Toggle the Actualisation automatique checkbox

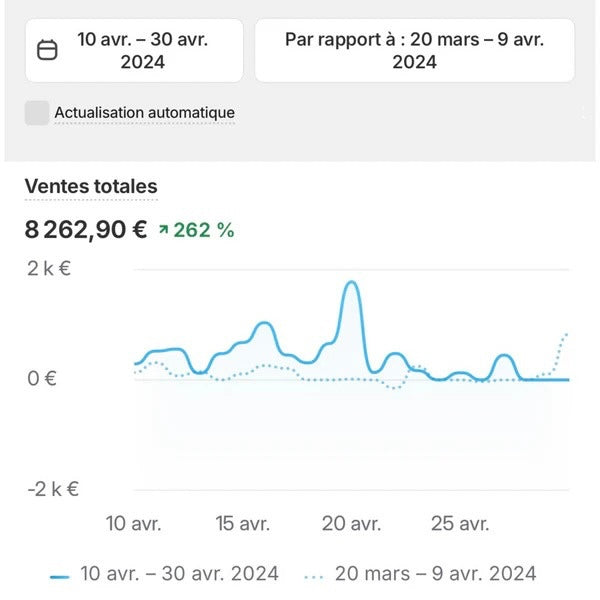click(37, 113)
